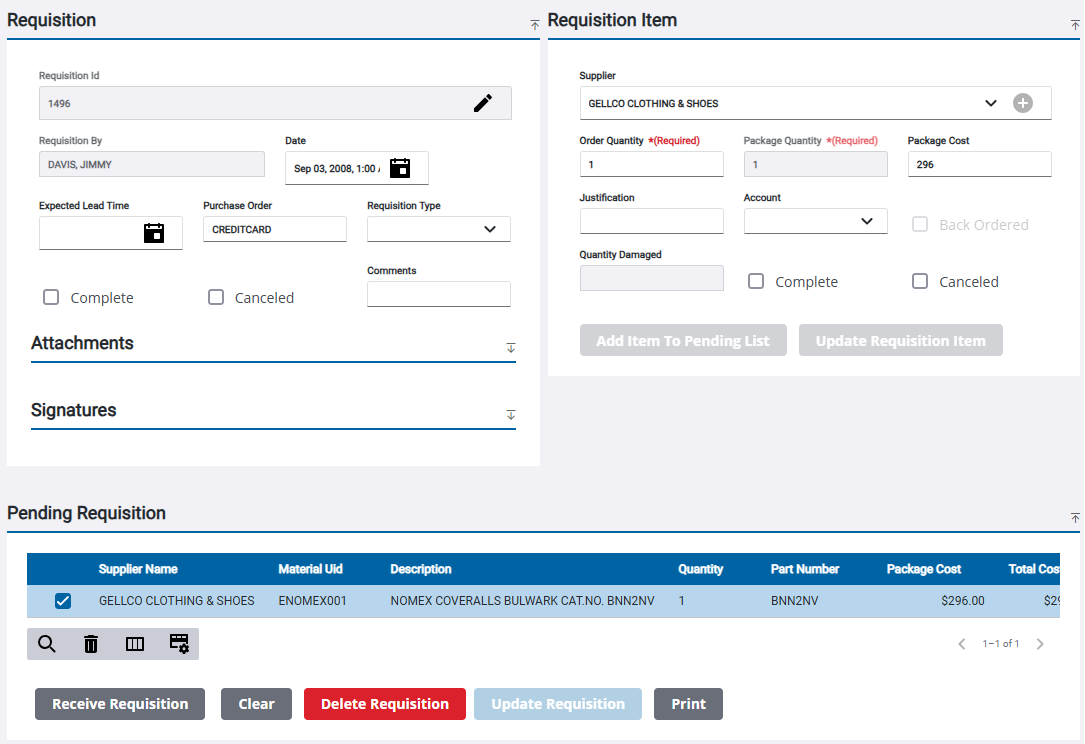This screenshot has height=744, width=1085.
Task: Open the Expected Lead Time calendar icon
Action: pyautogui.click(x=155, y=233)
